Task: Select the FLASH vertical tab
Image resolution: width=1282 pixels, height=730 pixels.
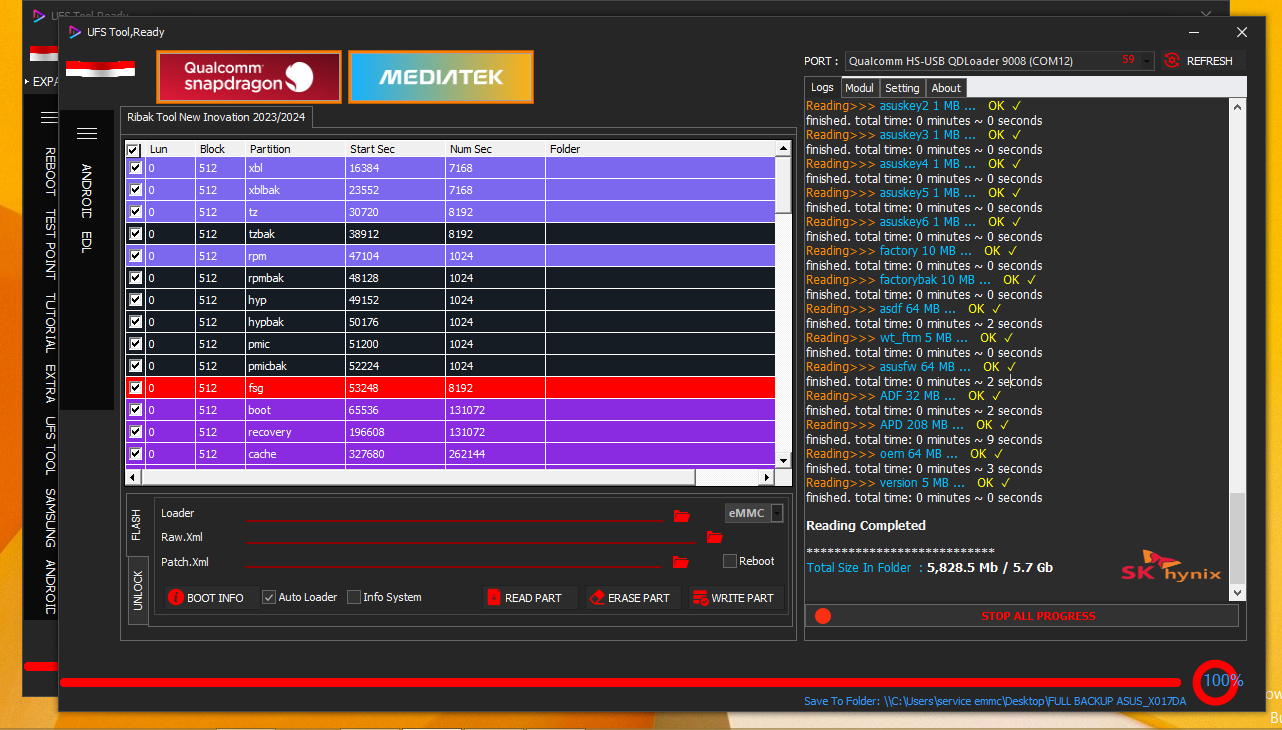Action: click(137, 525)
